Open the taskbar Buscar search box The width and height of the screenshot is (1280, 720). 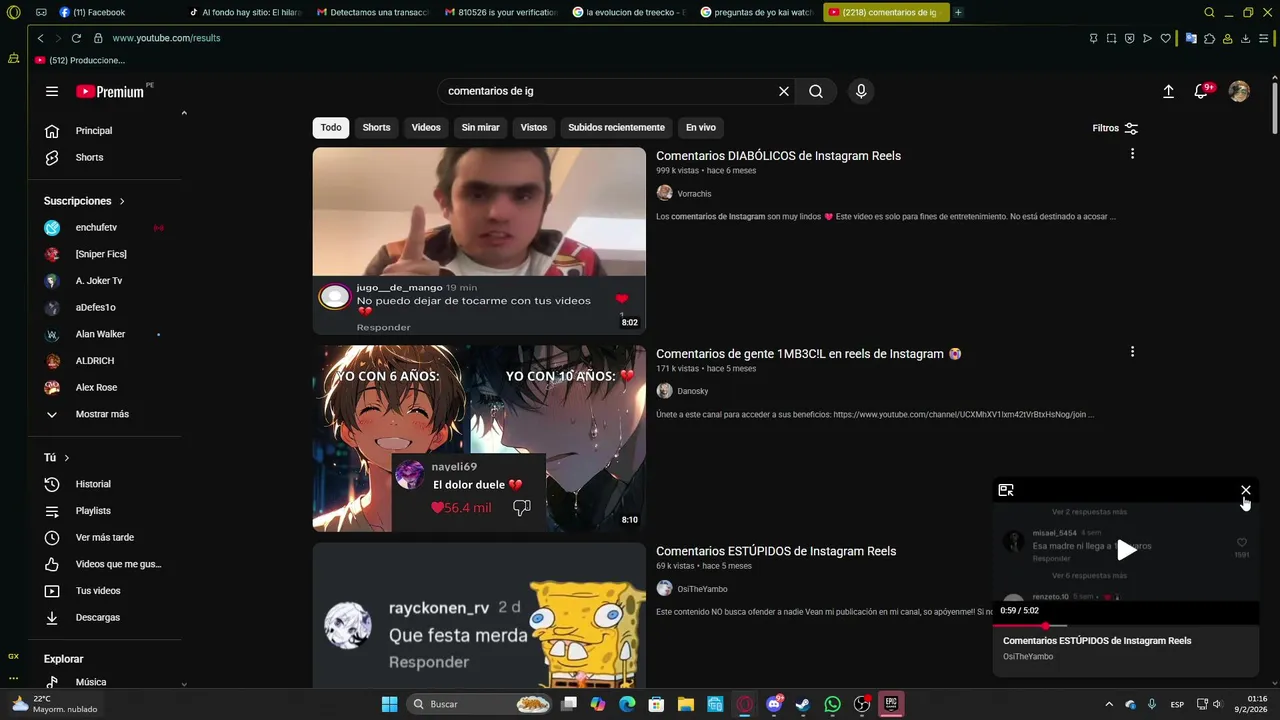coord(480,704)
